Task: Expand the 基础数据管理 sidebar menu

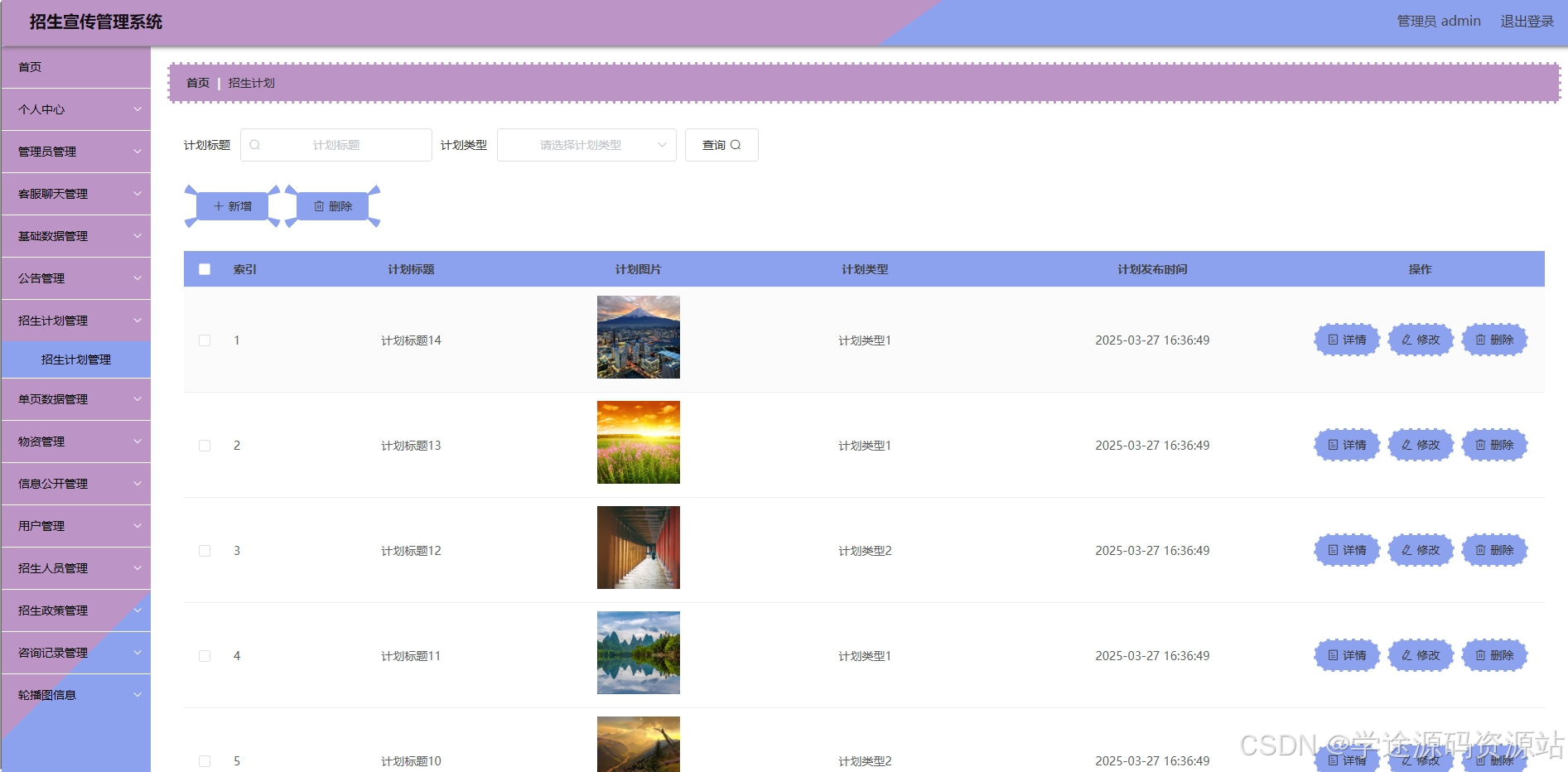Action: pos(76,236)
